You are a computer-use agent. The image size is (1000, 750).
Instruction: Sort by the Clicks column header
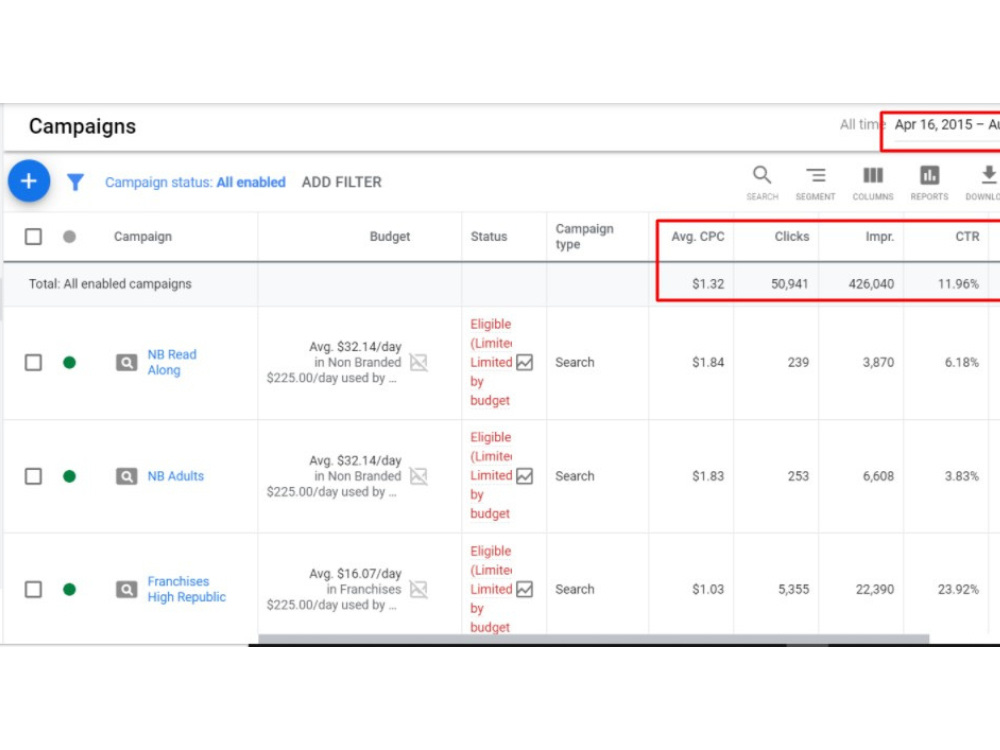click(x=791, y=237)
